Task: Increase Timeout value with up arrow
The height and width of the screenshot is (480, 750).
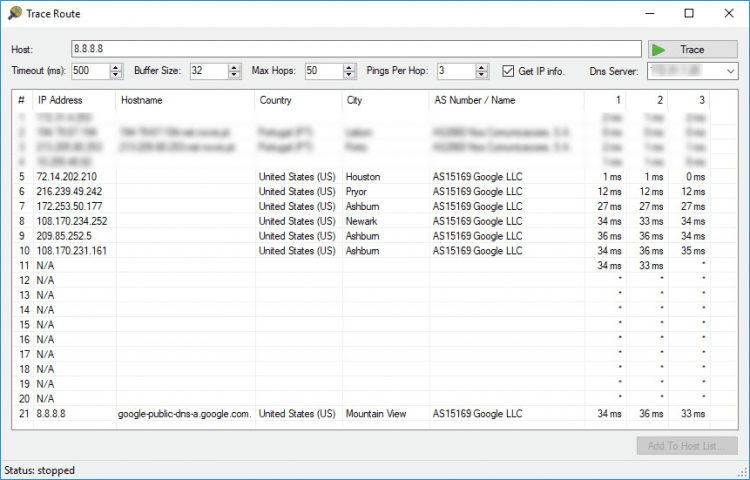Action: click(116, 67)
